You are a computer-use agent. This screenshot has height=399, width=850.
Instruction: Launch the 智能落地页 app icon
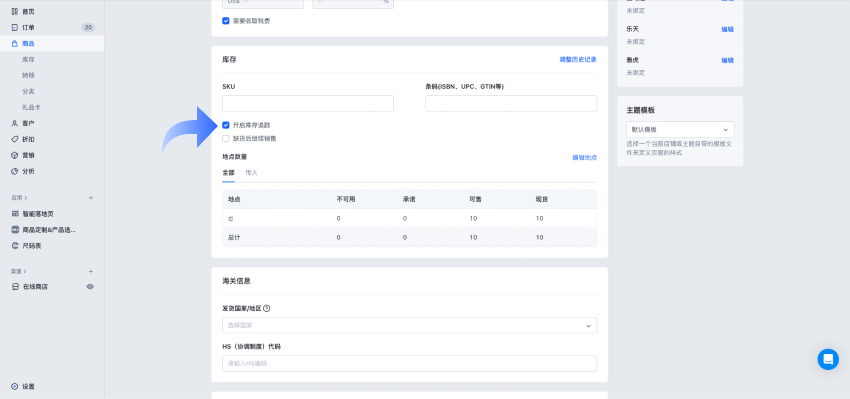[15, 214]
